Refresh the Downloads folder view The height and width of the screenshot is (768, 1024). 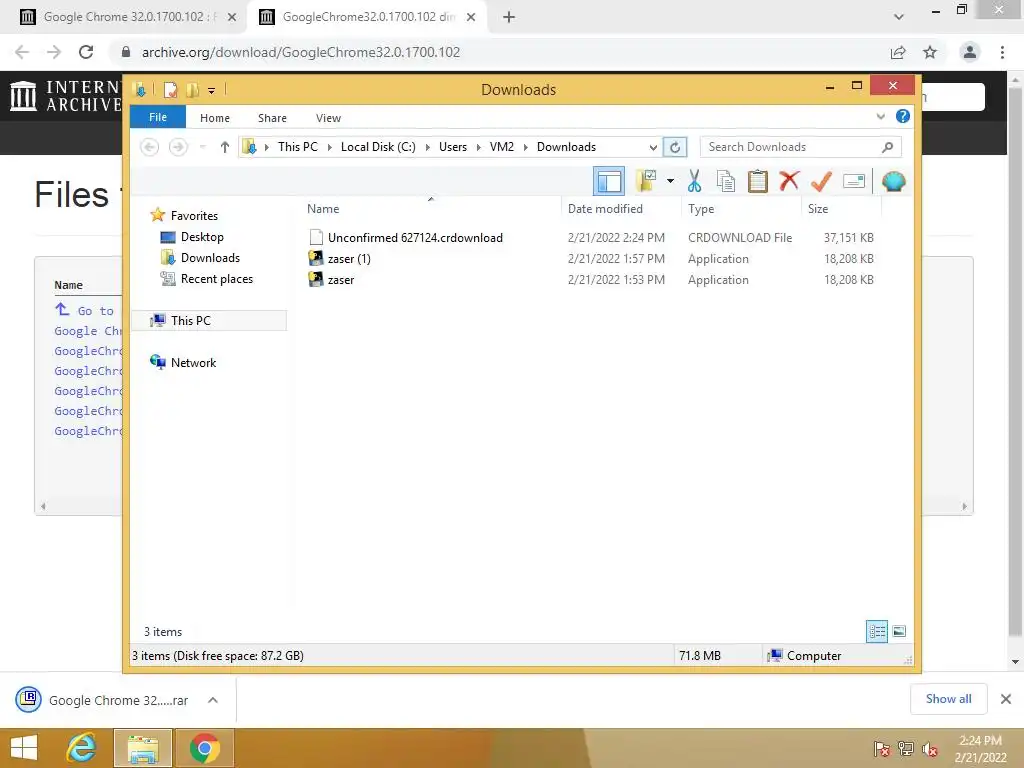[675, 147]
